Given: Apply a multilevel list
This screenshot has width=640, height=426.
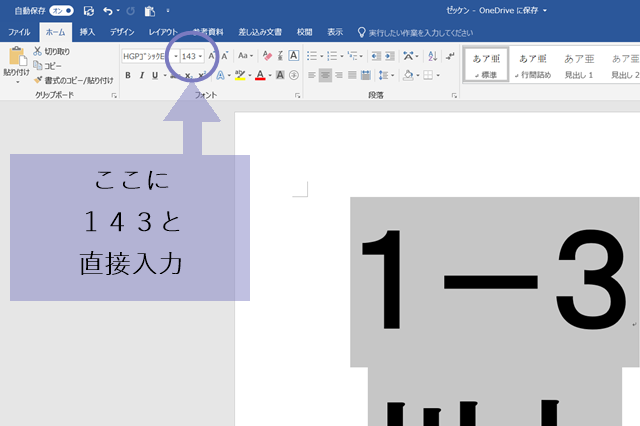Looking at the screenshot, I should tap(353, 55).
